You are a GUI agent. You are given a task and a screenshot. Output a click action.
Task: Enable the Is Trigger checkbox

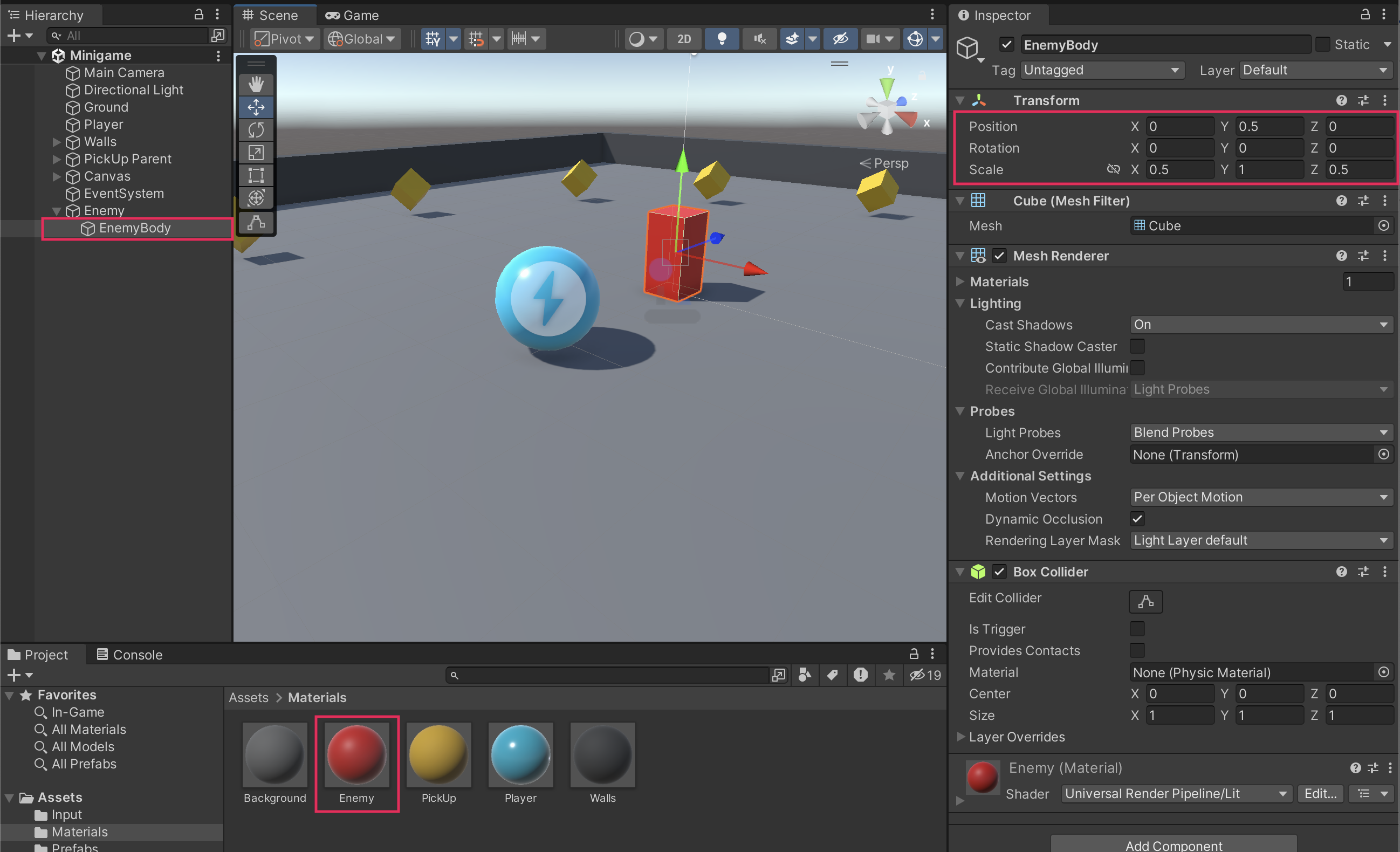click(x=1137, y=629)
